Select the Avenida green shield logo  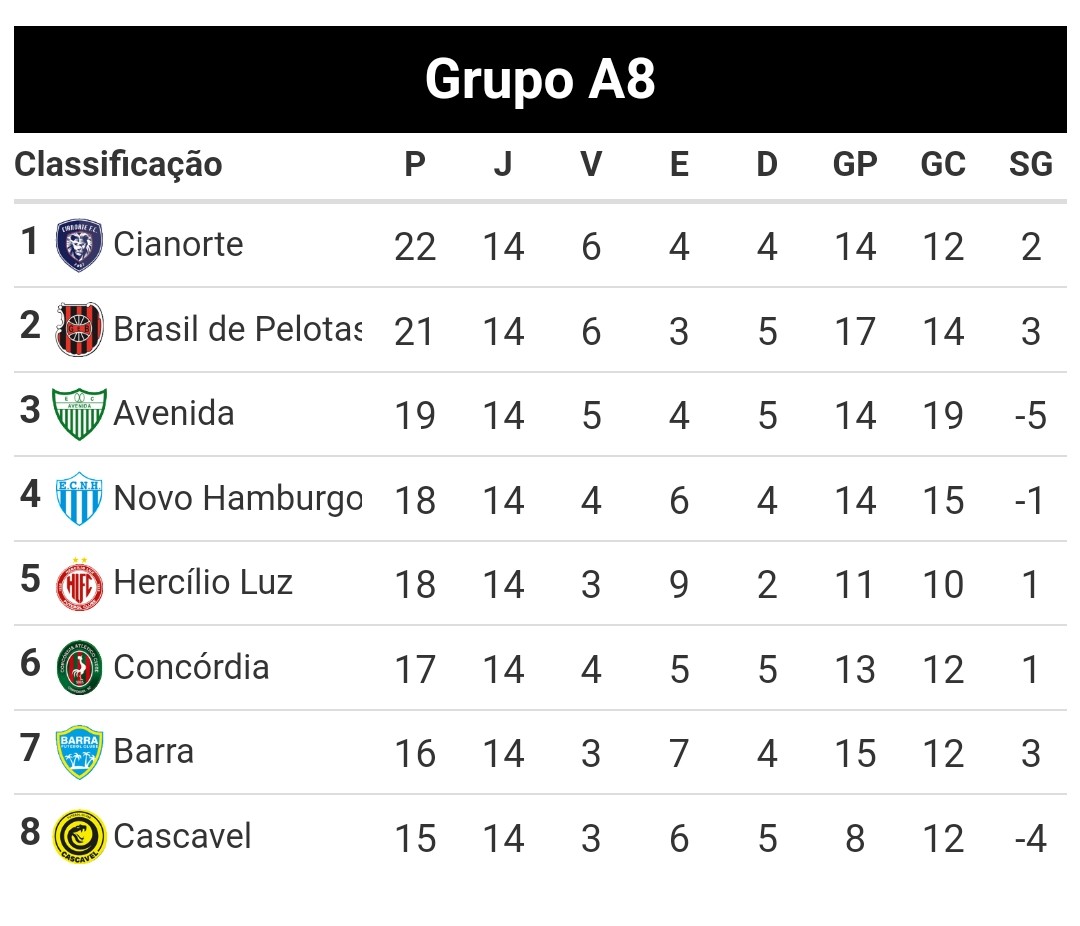click(79, 414)
